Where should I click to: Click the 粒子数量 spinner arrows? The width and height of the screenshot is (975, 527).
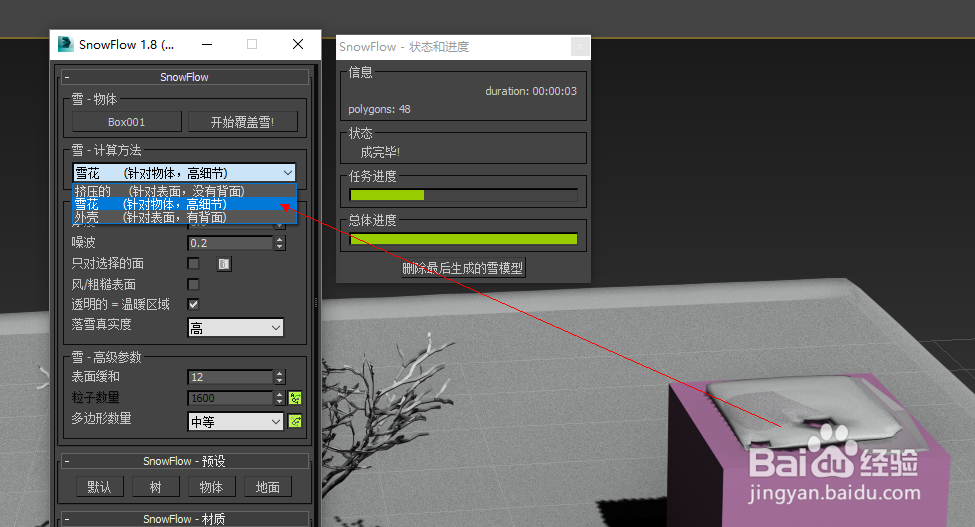(280, 398)
